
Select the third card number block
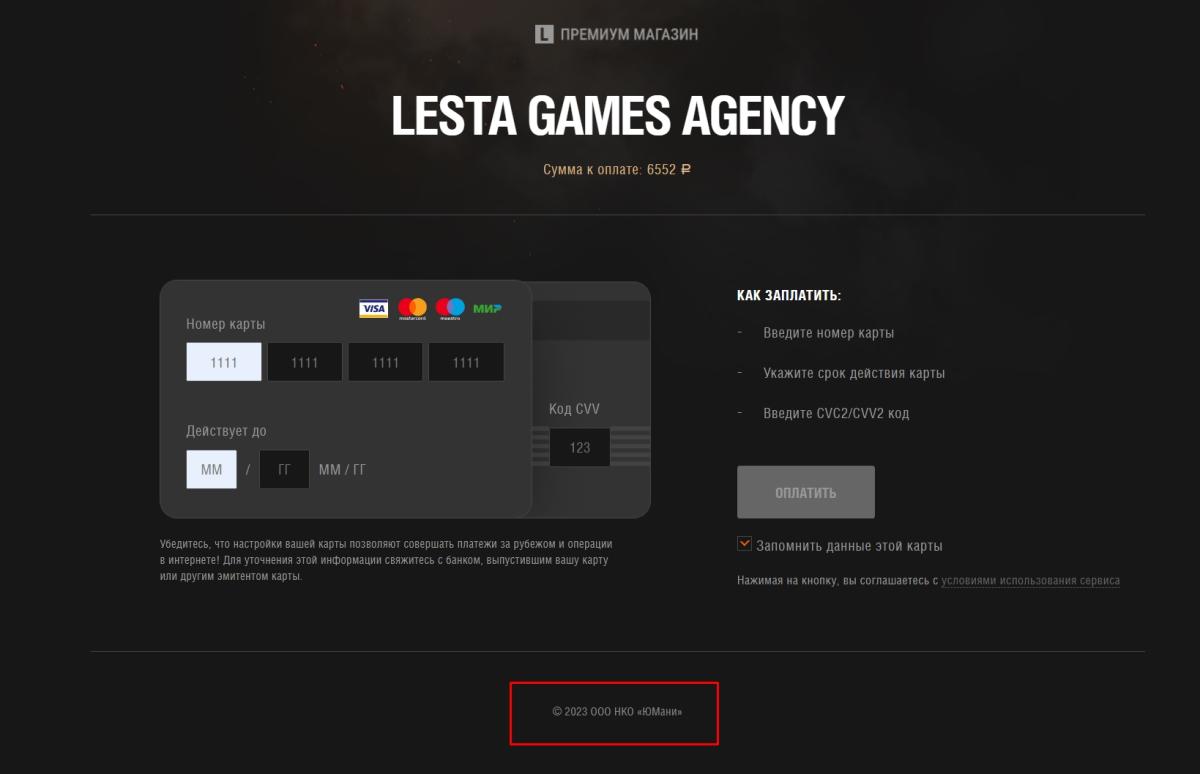click(x=385, y=362)
